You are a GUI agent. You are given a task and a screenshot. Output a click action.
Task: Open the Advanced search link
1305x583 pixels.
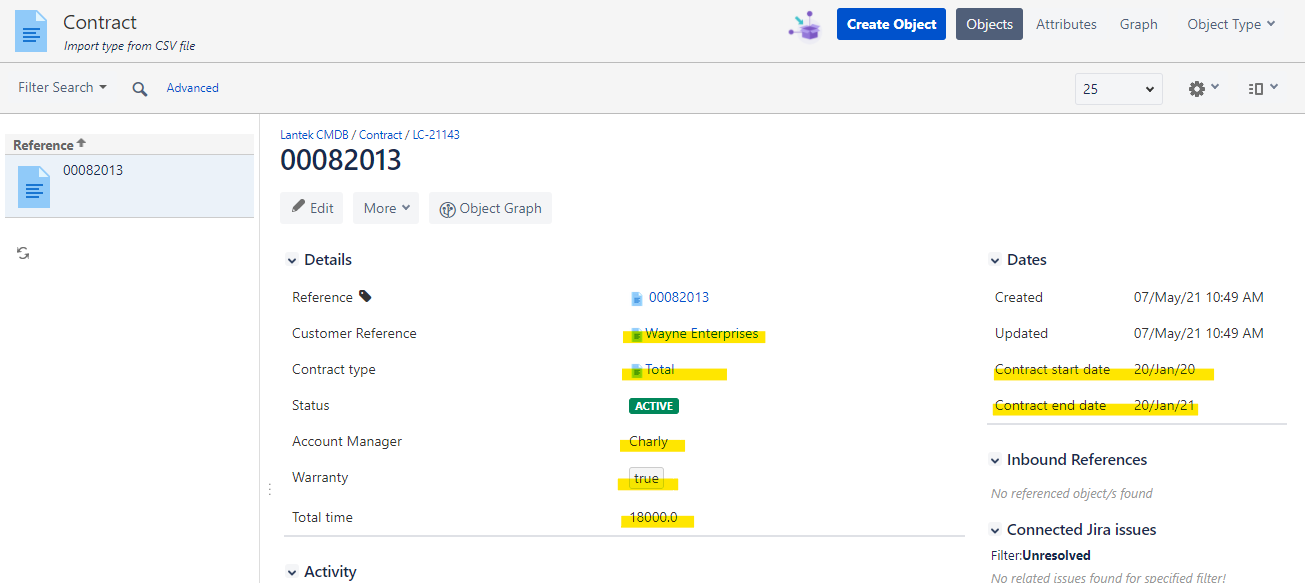[x=193, y=88]
